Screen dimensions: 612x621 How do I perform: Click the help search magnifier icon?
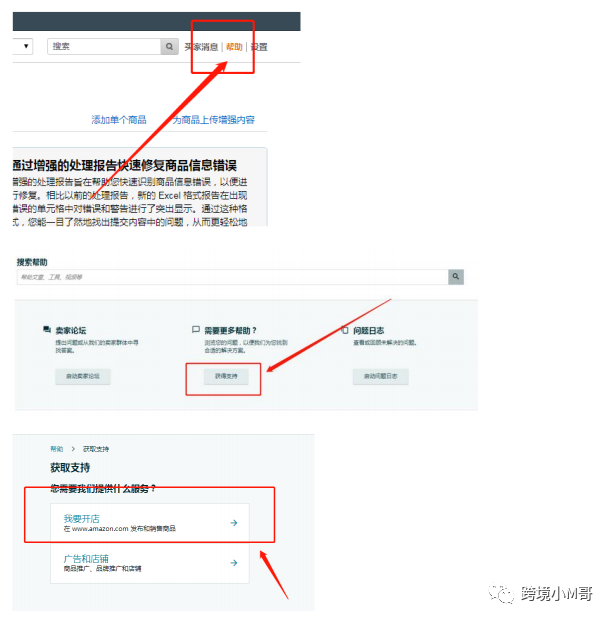point(456,277)
